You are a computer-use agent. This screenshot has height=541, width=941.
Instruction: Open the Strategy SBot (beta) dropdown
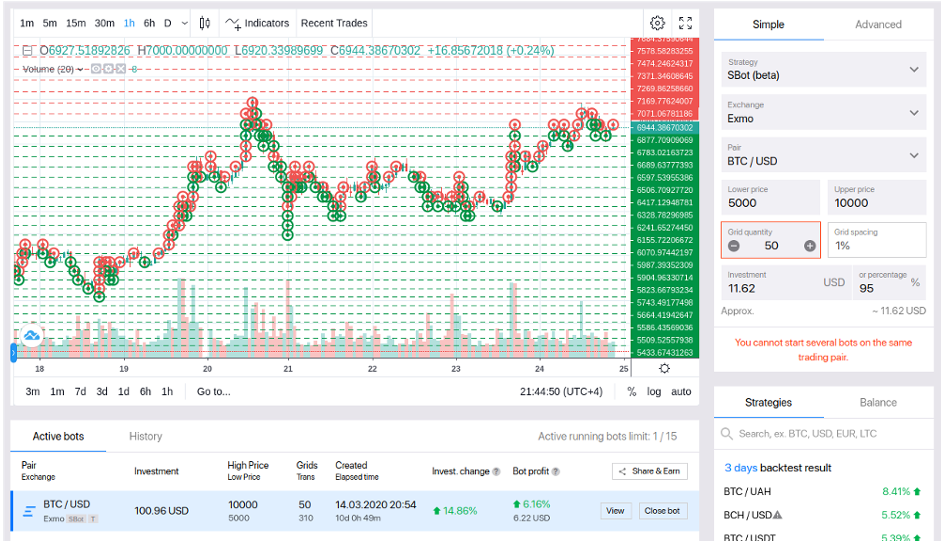click(x=823, y=70)
